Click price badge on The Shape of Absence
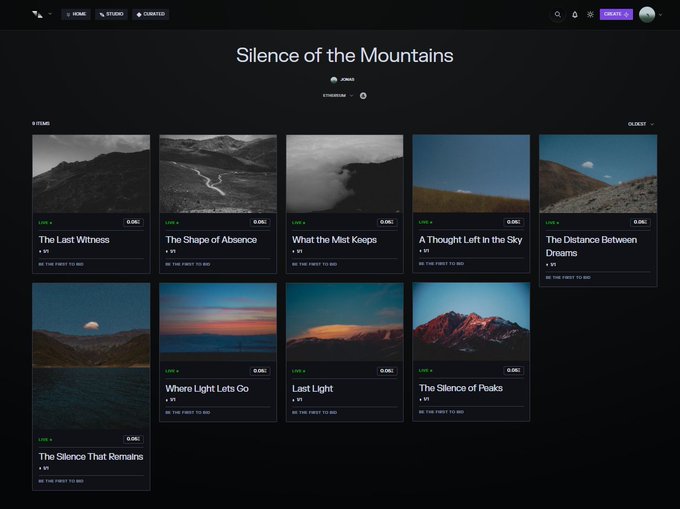Viewport: 680px width, 509px height. point(260,222)
